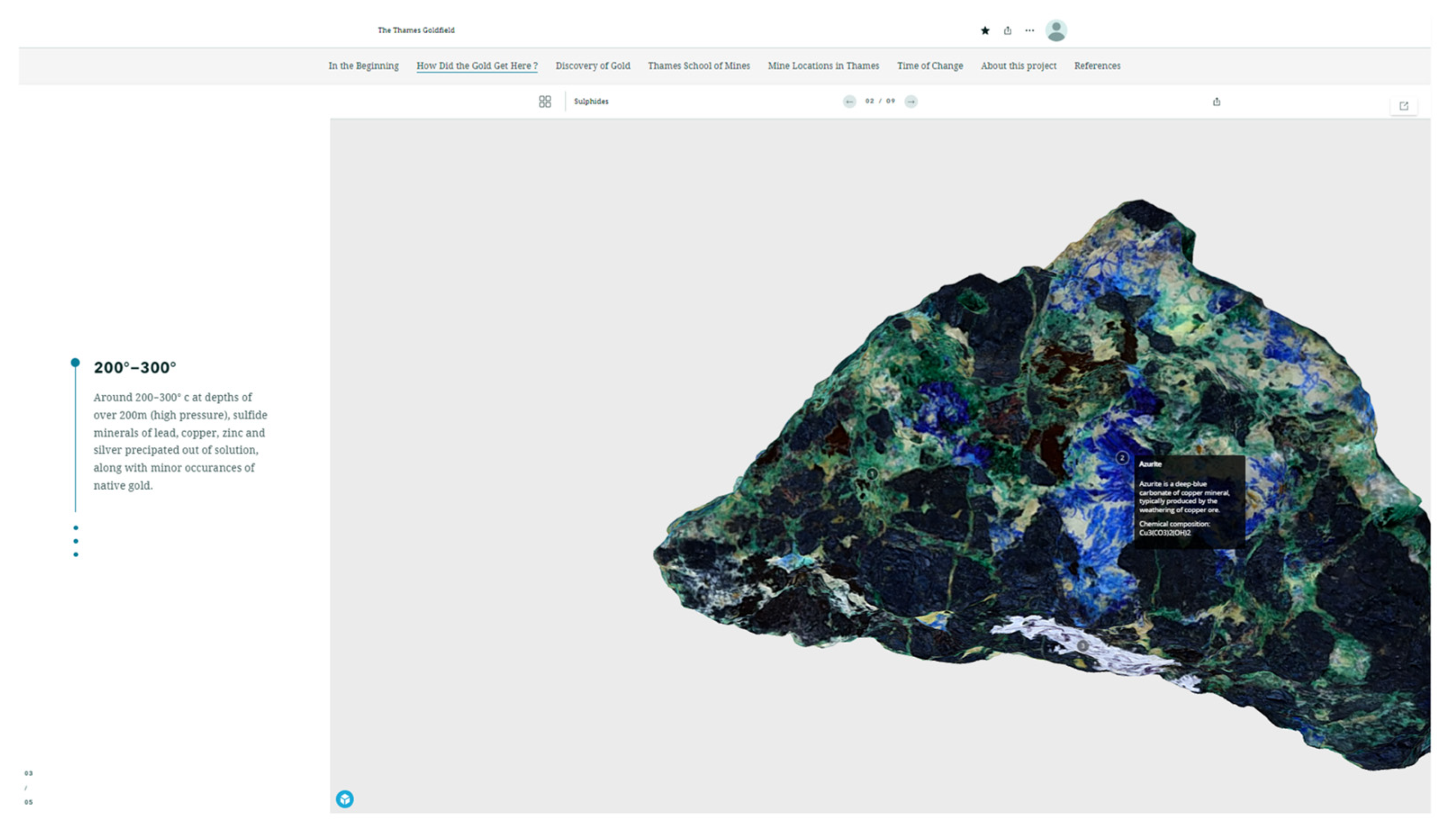Go to Mine Locations in Thames
The height and width of the screenshot is (840, 1449).
(x=823, y=66)
